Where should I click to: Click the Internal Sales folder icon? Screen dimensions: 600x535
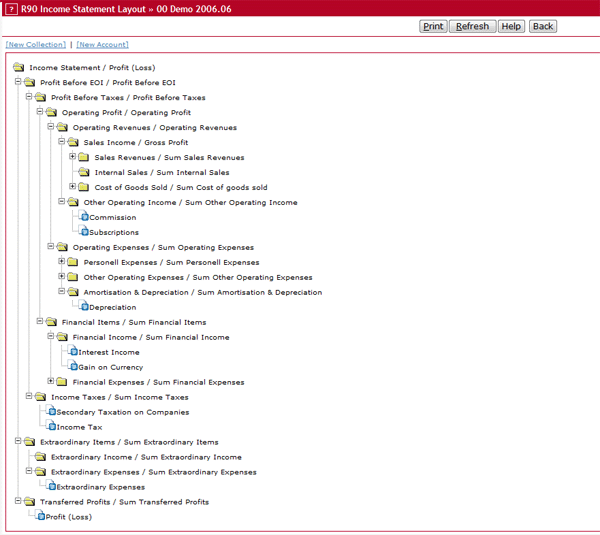(84, 172)
